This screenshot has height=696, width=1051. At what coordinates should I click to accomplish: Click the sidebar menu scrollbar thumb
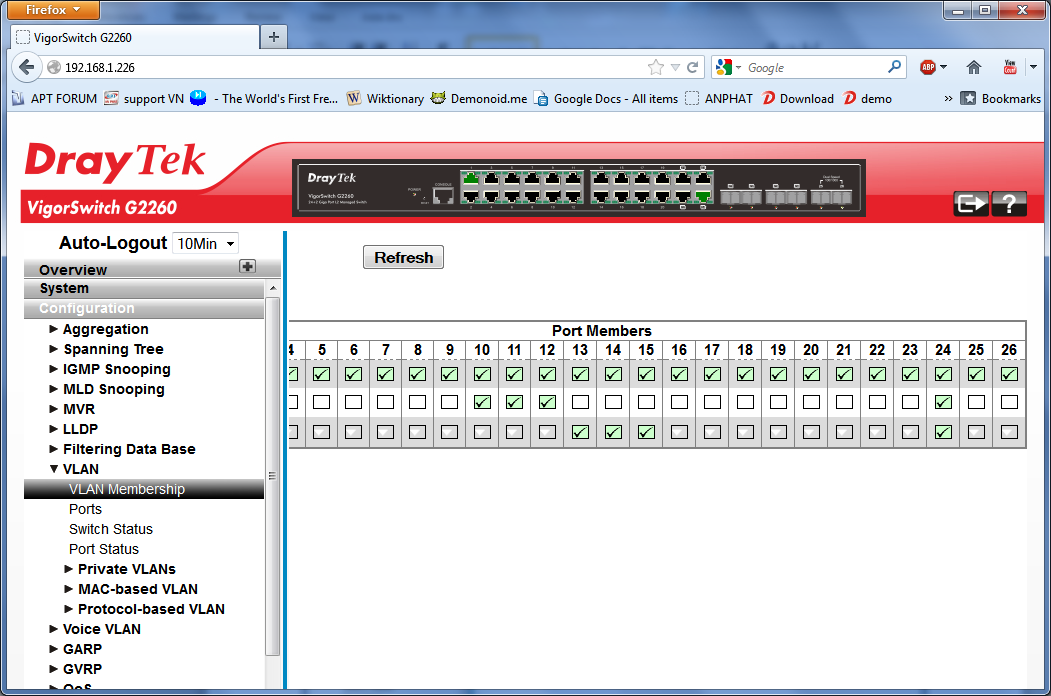point(272,476)
